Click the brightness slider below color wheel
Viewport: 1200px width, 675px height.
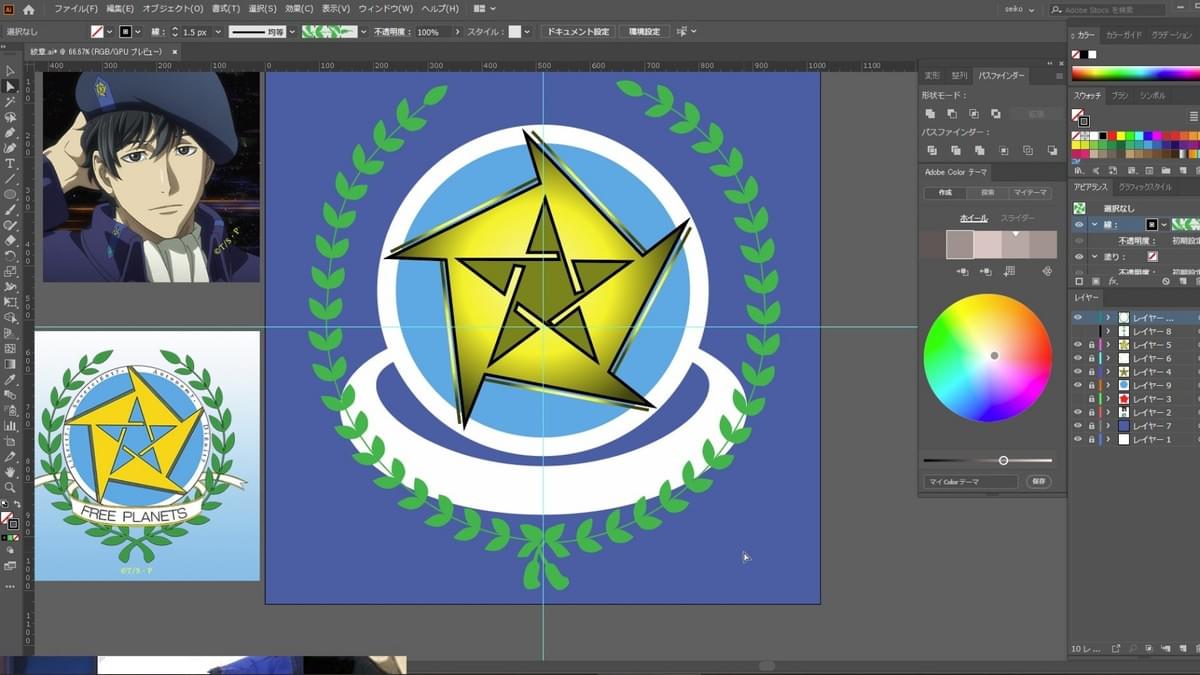coord(988,461)
